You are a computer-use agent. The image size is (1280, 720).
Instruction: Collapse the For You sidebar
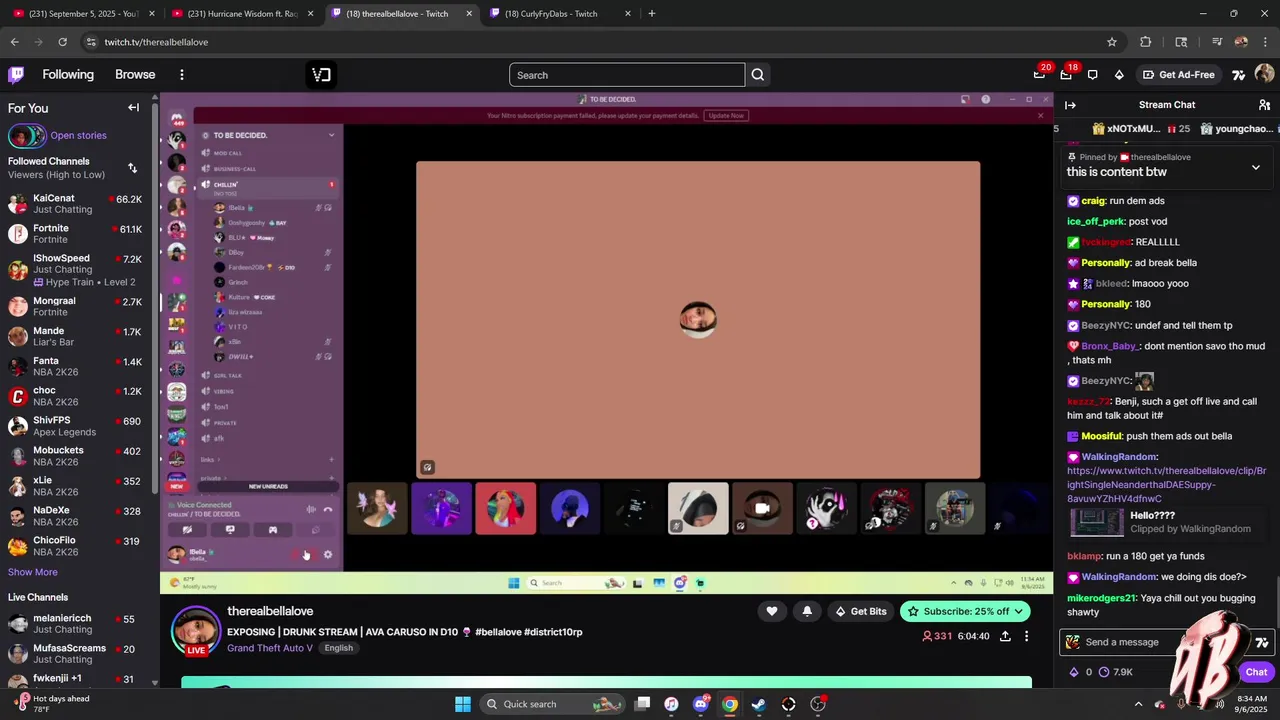click(x=133, y=108)
